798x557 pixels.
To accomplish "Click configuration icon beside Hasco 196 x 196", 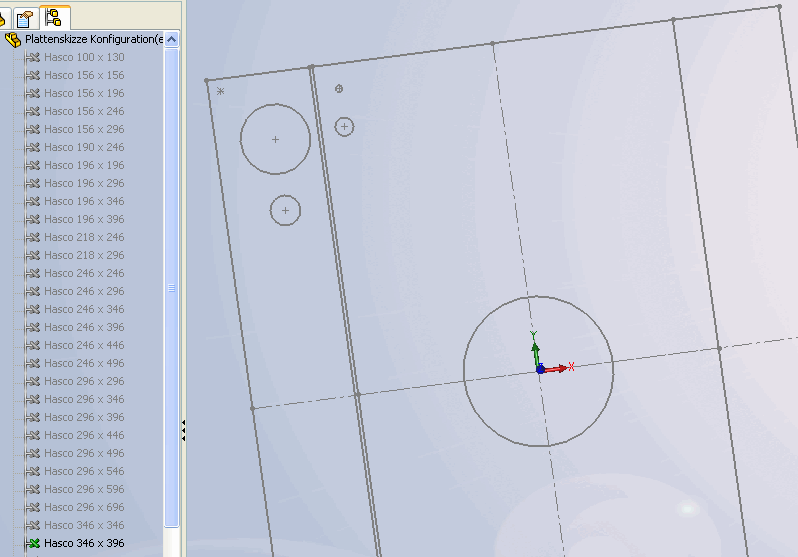I will pyautogui.click(x=33, y=165).
